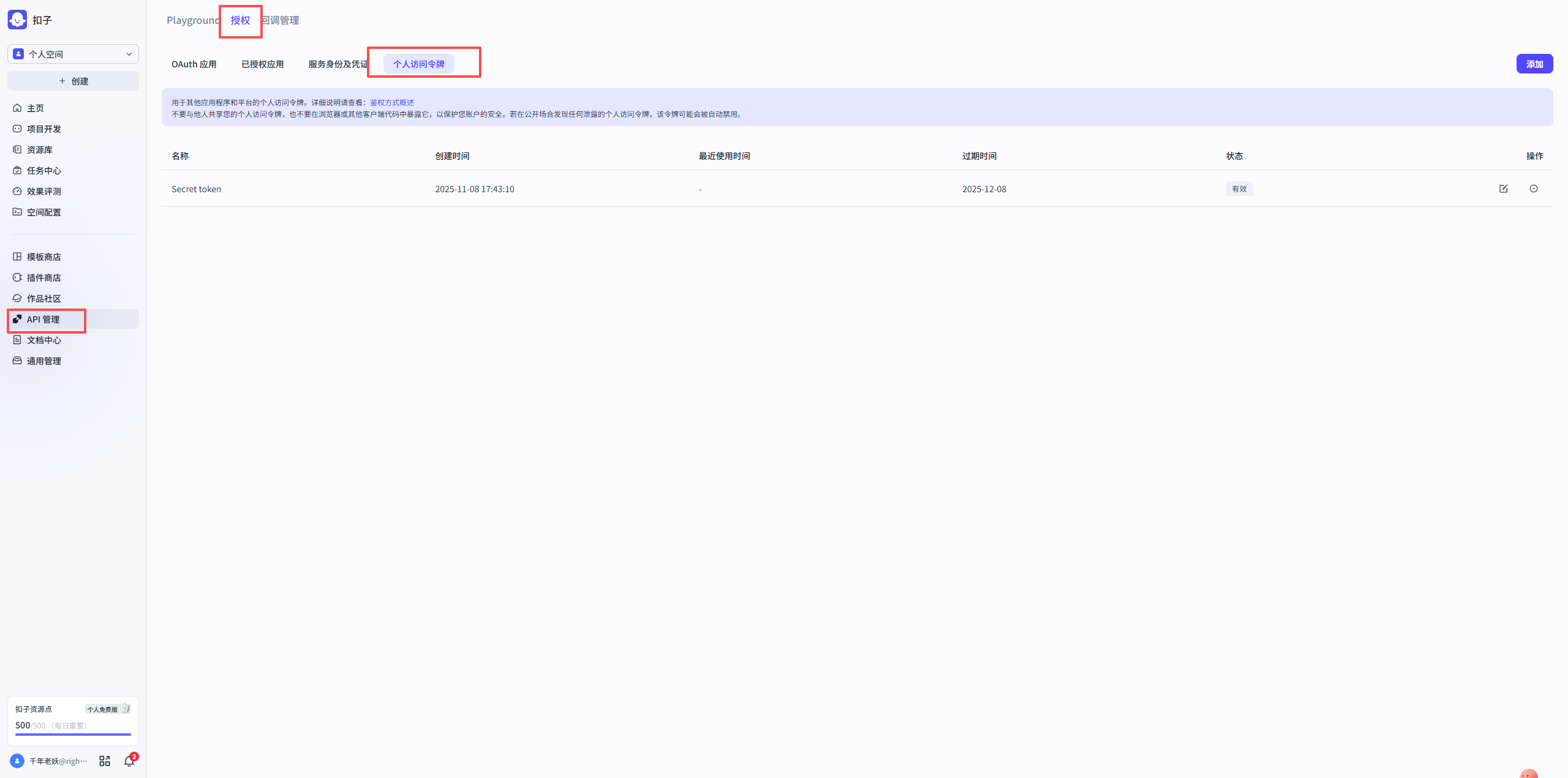
Task: Click the resource points progress bar
Action: [73, 734]
